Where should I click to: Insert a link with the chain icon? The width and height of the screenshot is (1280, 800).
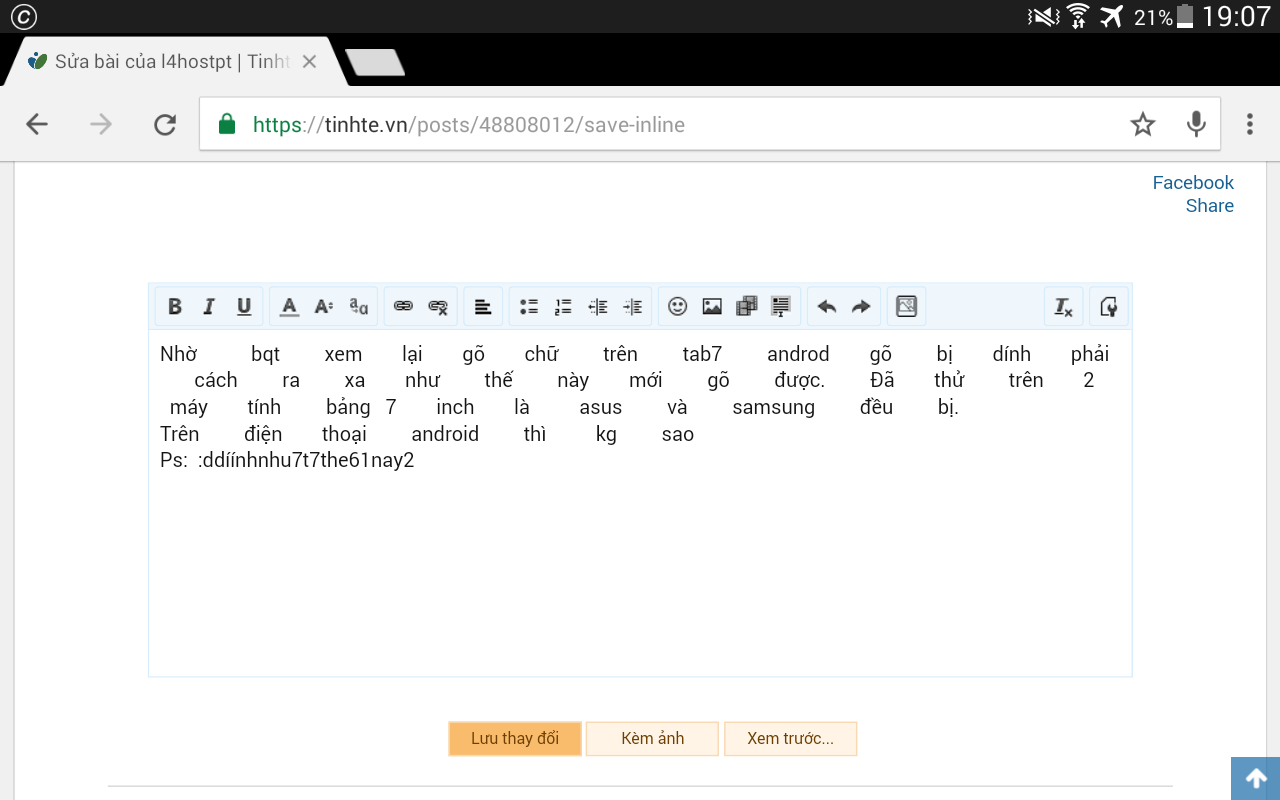pyautogui.click(x=403, y=307)
